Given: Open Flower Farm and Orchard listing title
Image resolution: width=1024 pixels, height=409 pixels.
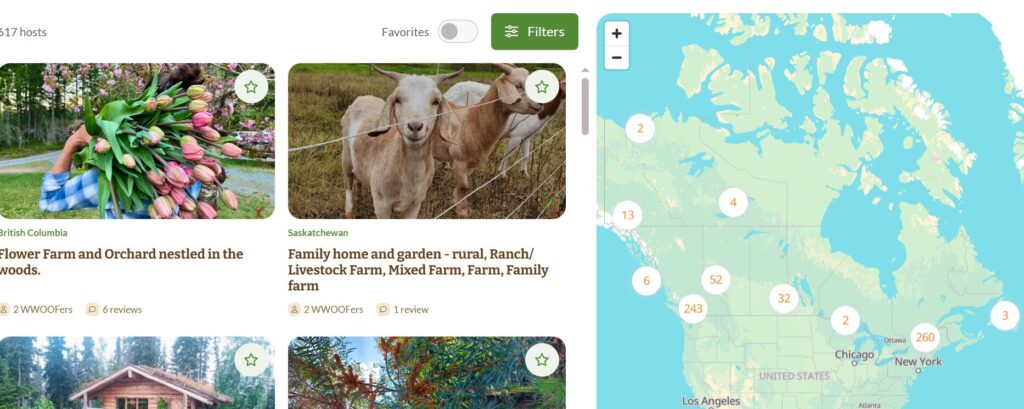Looking at the screenshot, I should point(120,262).
